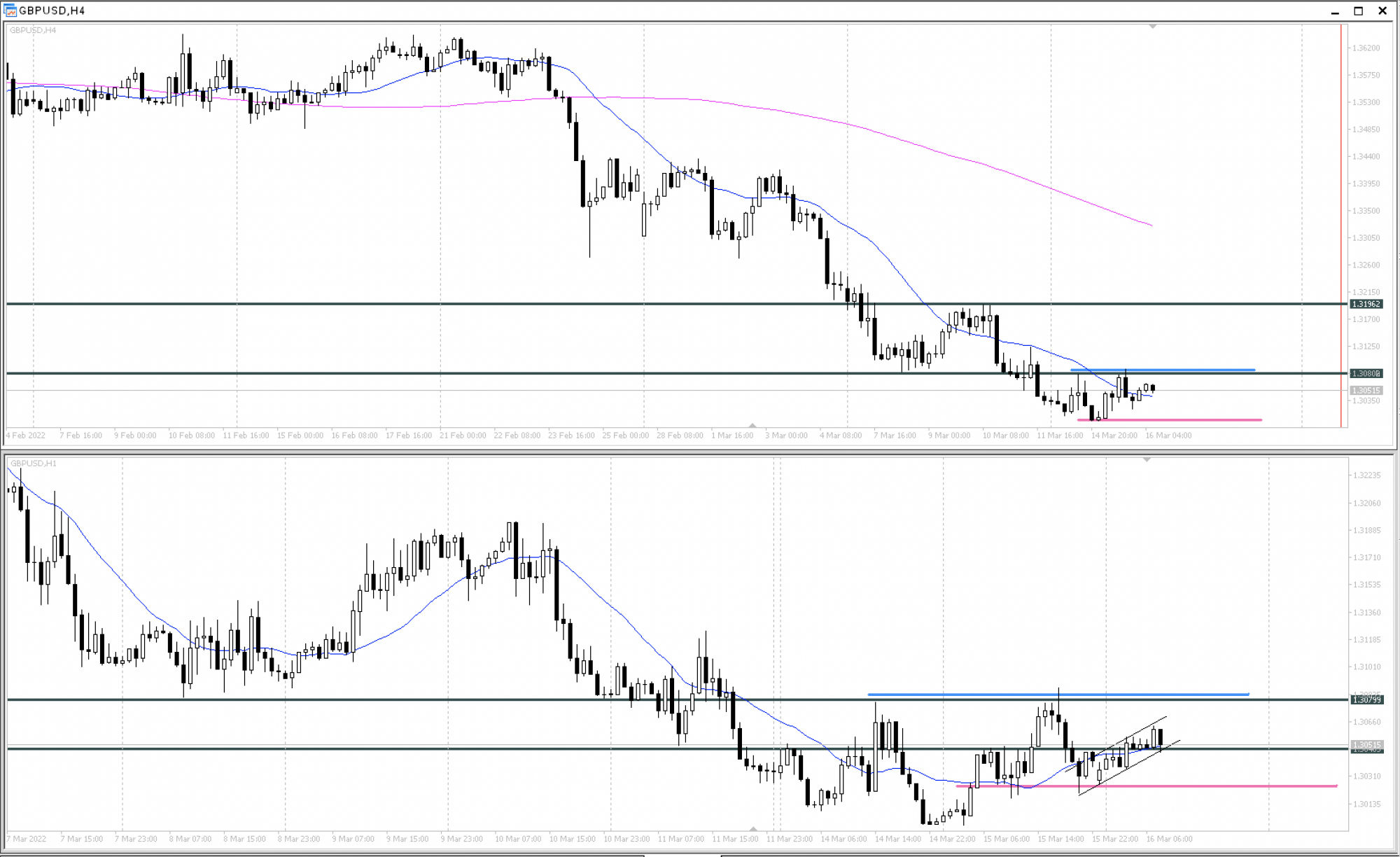Click the '21 Feb 00:00' time label
This screenshot has height=857, width=1400.
click(x=463, y=436)
